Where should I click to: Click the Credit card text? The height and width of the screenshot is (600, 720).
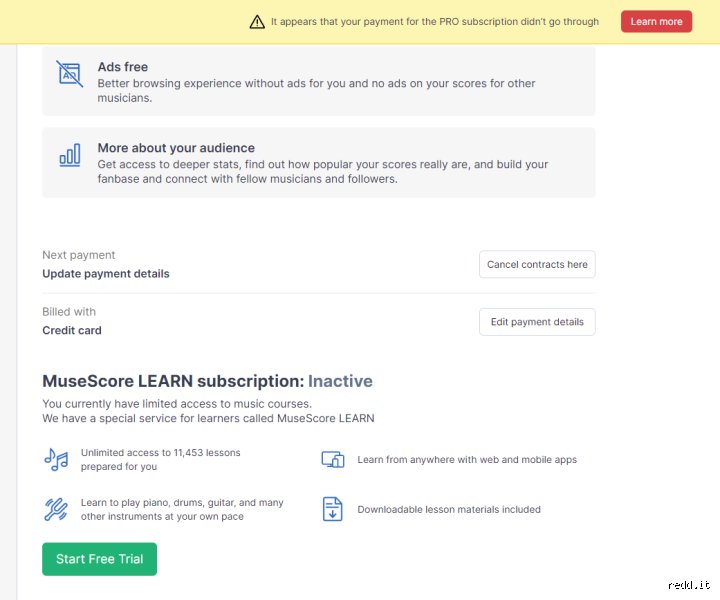click(72, 331)
